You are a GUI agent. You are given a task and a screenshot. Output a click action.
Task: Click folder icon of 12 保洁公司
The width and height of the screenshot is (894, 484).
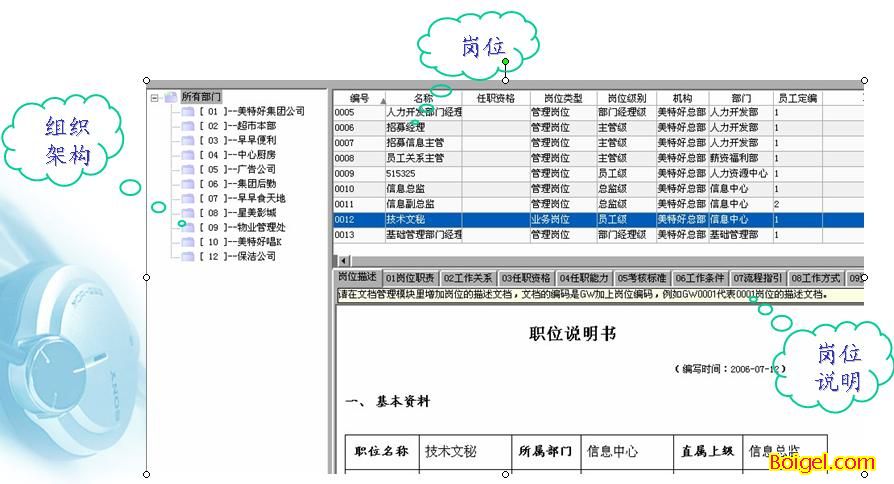188,257
